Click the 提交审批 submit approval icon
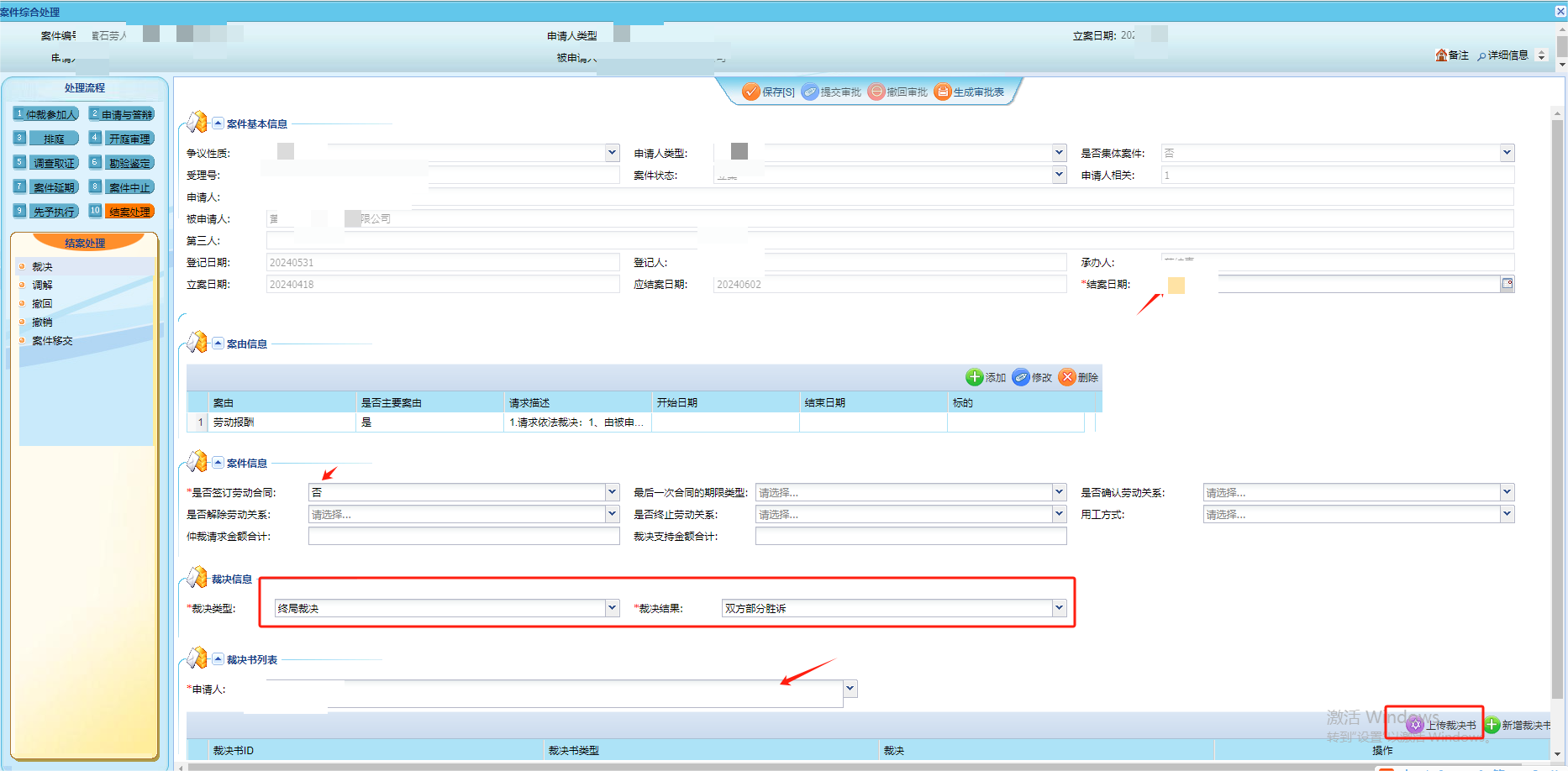The width and height of the screenshot is (1568, 771). [810, 92]
